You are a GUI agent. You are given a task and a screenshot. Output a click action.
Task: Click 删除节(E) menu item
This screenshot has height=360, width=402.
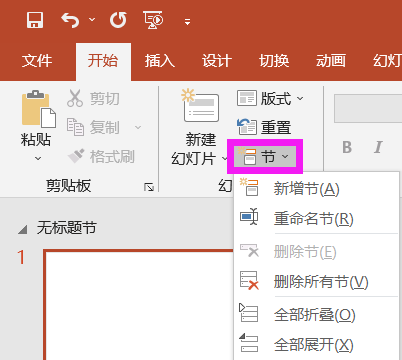point(317,252)
